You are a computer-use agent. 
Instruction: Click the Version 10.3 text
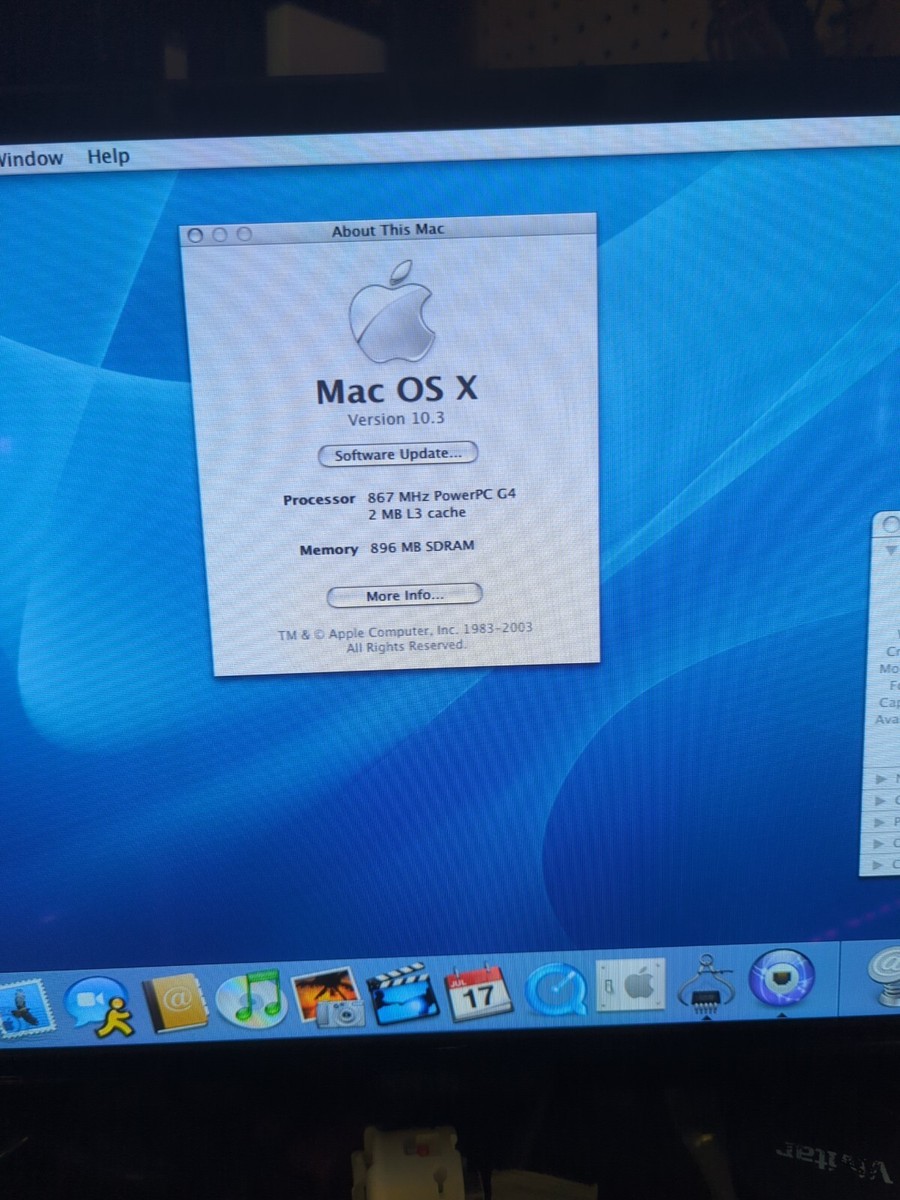(x=396, y=419)
